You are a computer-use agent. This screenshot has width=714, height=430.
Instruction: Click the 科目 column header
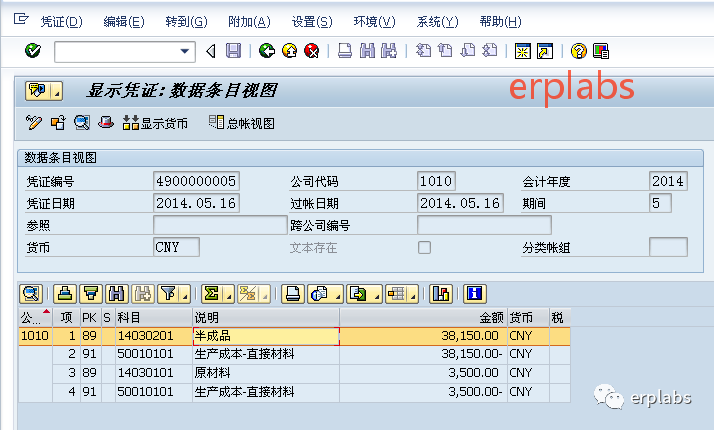(154, 317)
